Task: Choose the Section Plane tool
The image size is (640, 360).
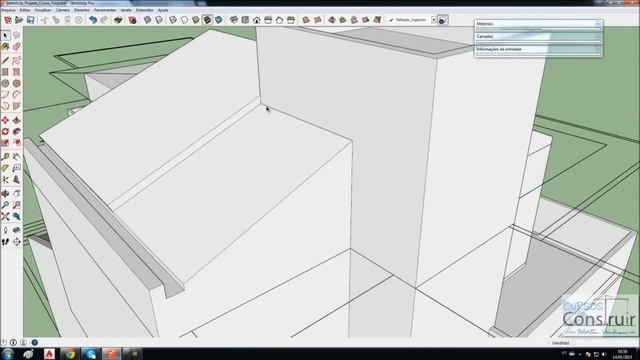Action: click(x=16, y=242)
